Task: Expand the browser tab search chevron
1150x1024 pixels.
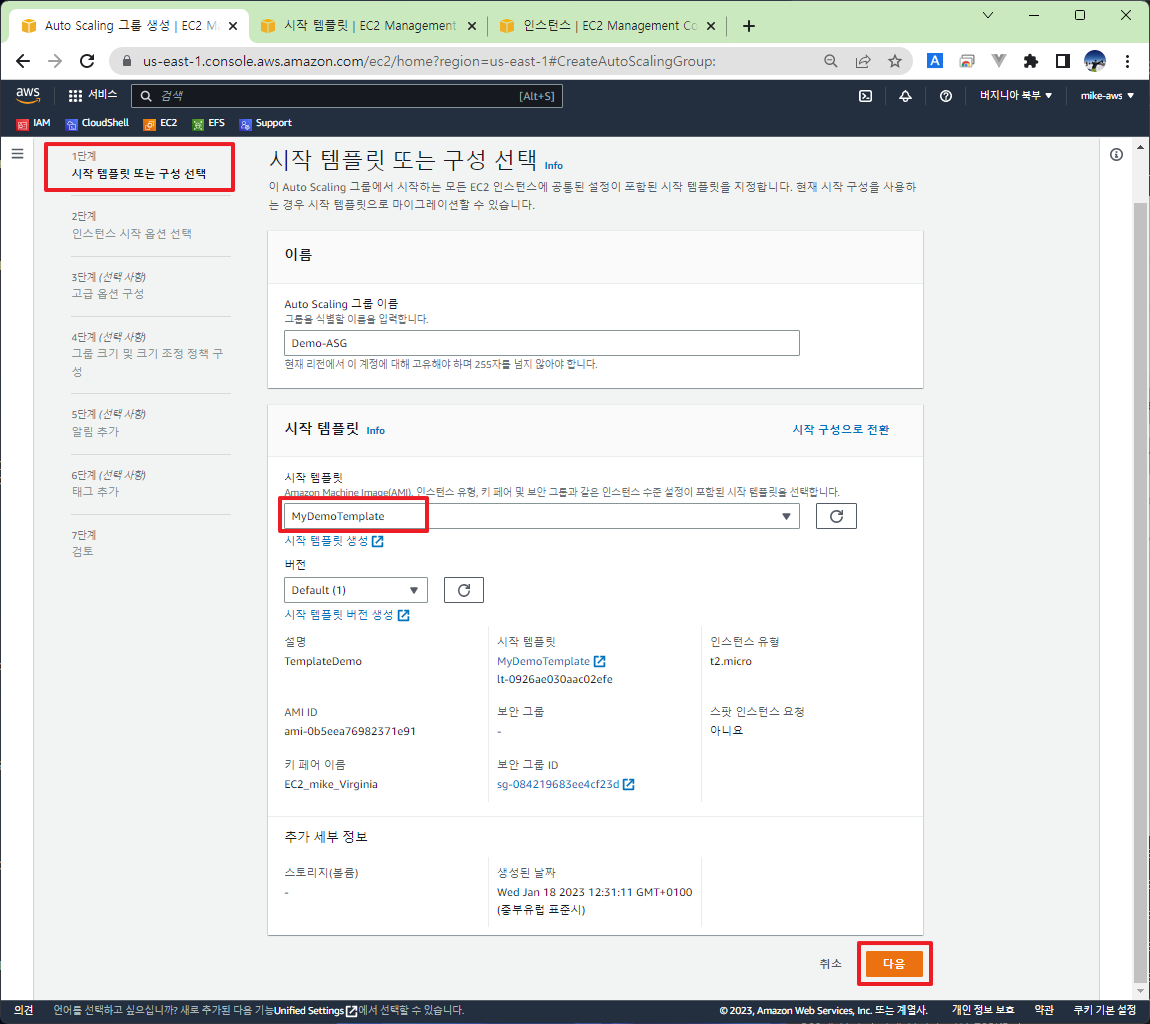Action: (x=988, y=15)
